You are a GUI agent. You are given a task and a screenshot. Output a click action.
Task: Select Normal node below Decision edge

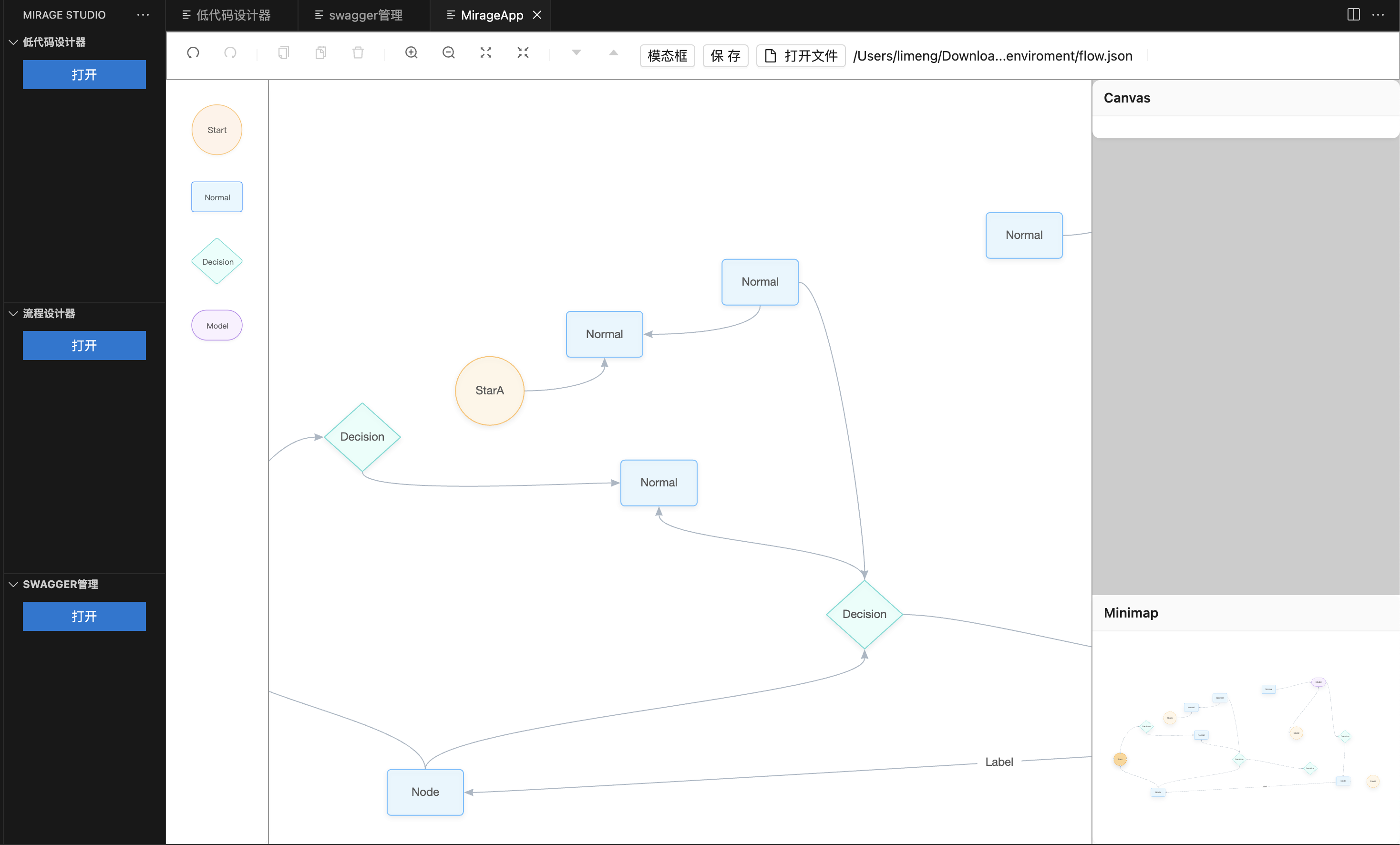(x=659, y=483)
